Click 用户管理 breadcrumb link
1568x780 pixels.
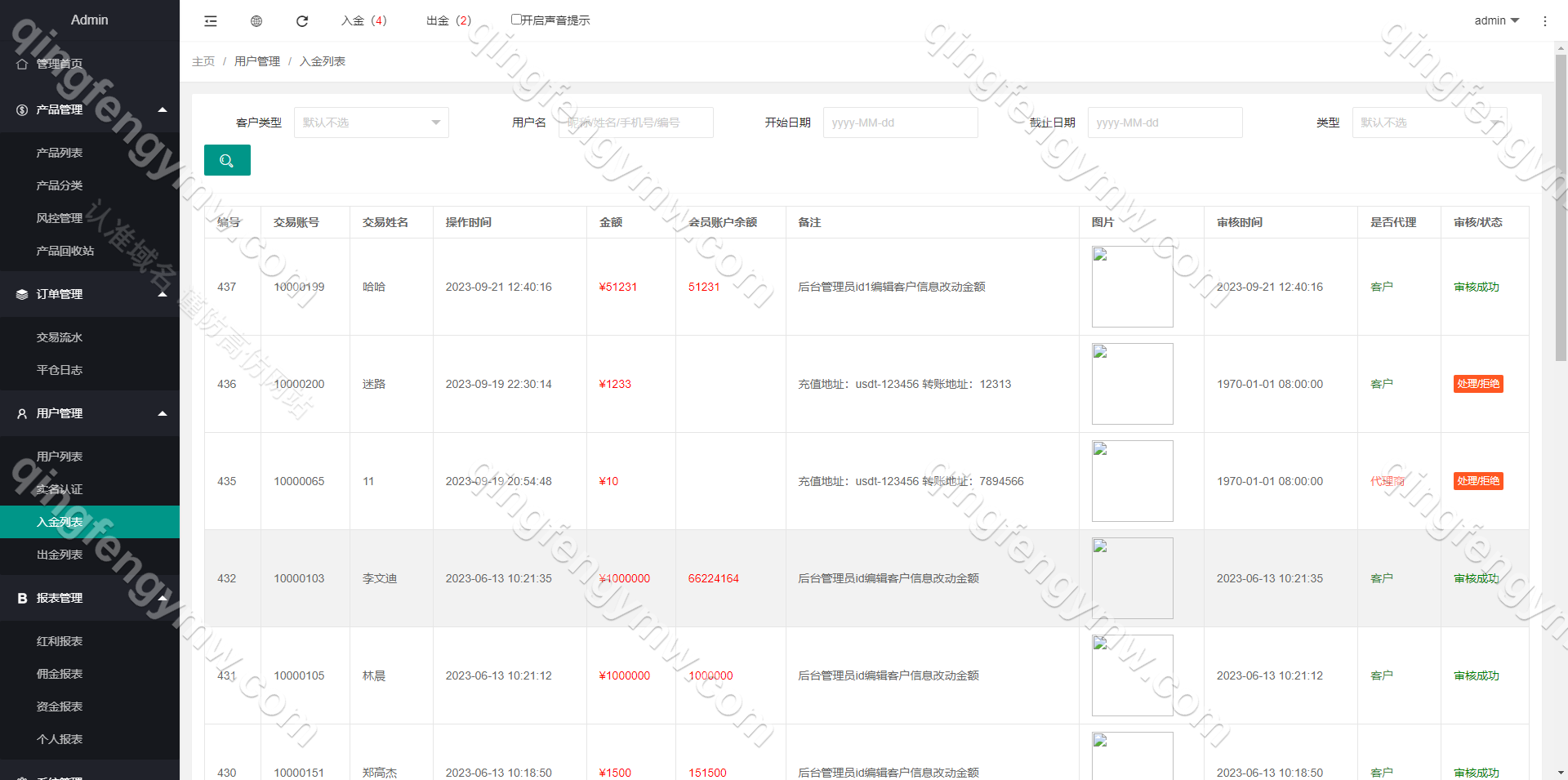pos(257,61)
